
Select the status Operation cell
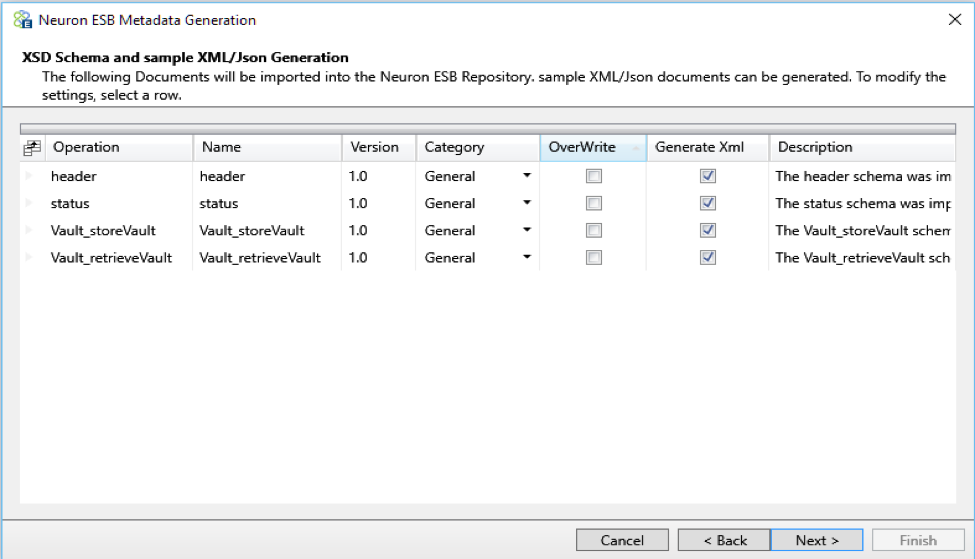pyautogui.click(x=119, y=203)
